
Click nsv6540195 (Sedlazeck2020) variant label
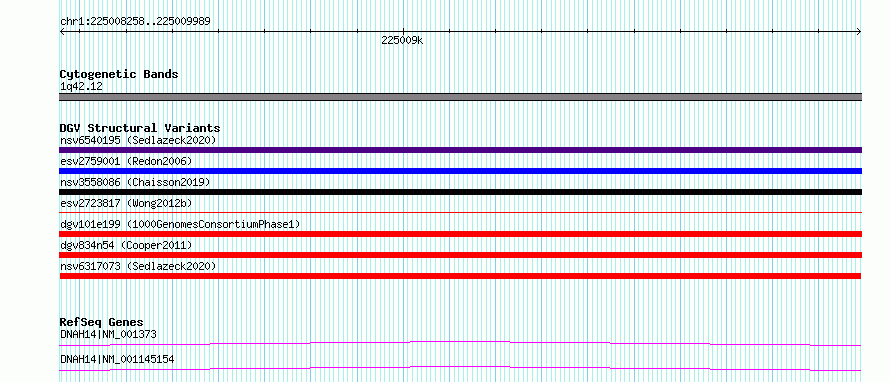tap(138, 140)
